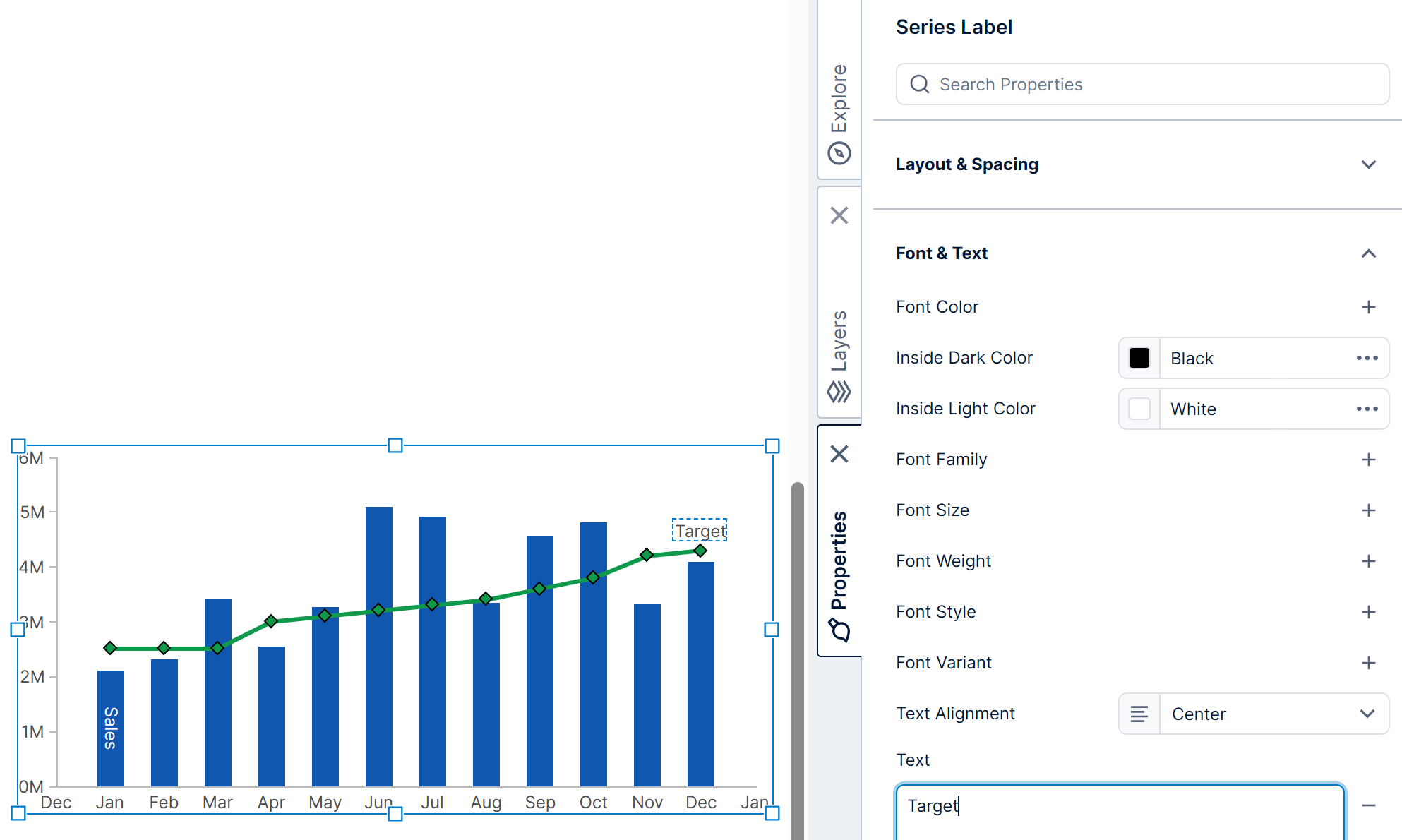The height and width of the screenshot is (840, 1402).
Task: Close the Layers panel tab
Action: coord(839,215)
